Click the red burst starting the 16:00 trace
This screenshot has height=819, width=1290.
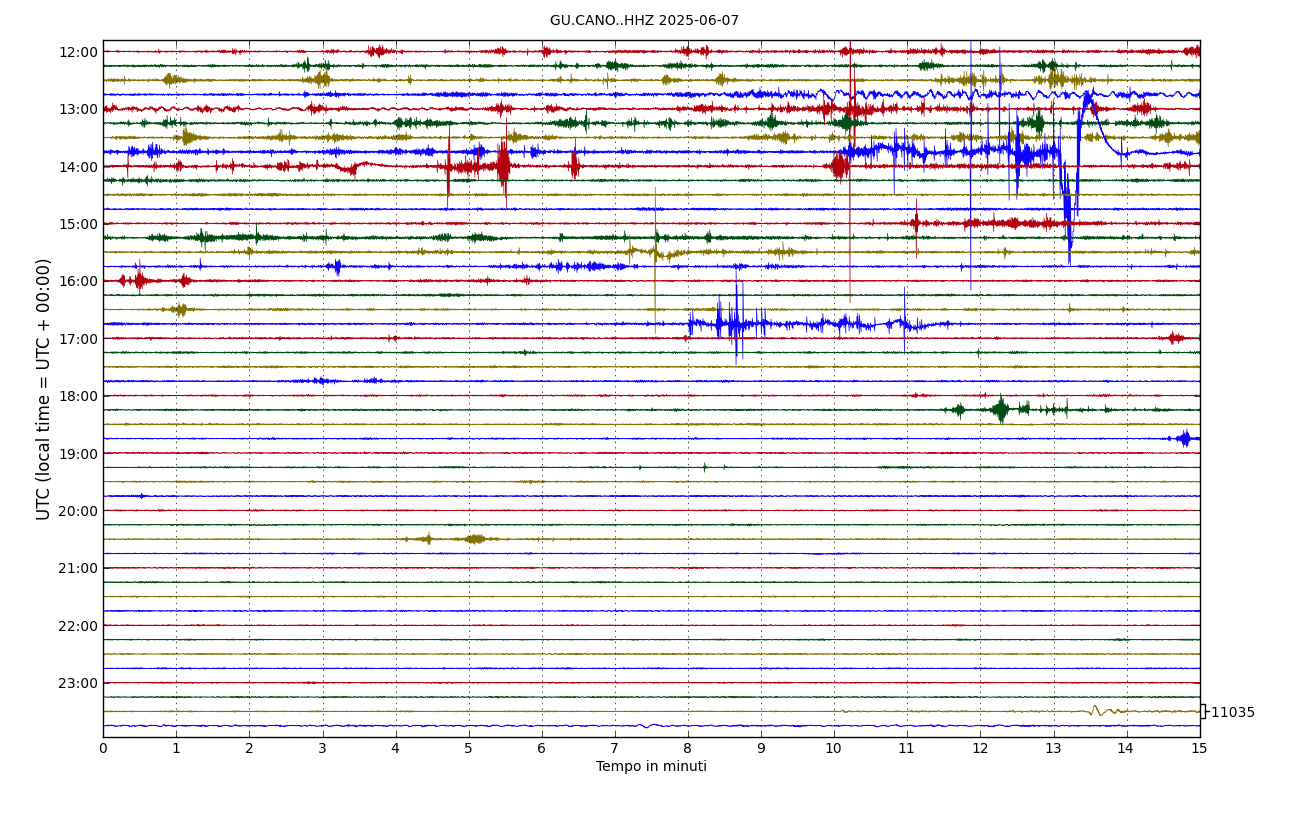[x=138, y=281]
